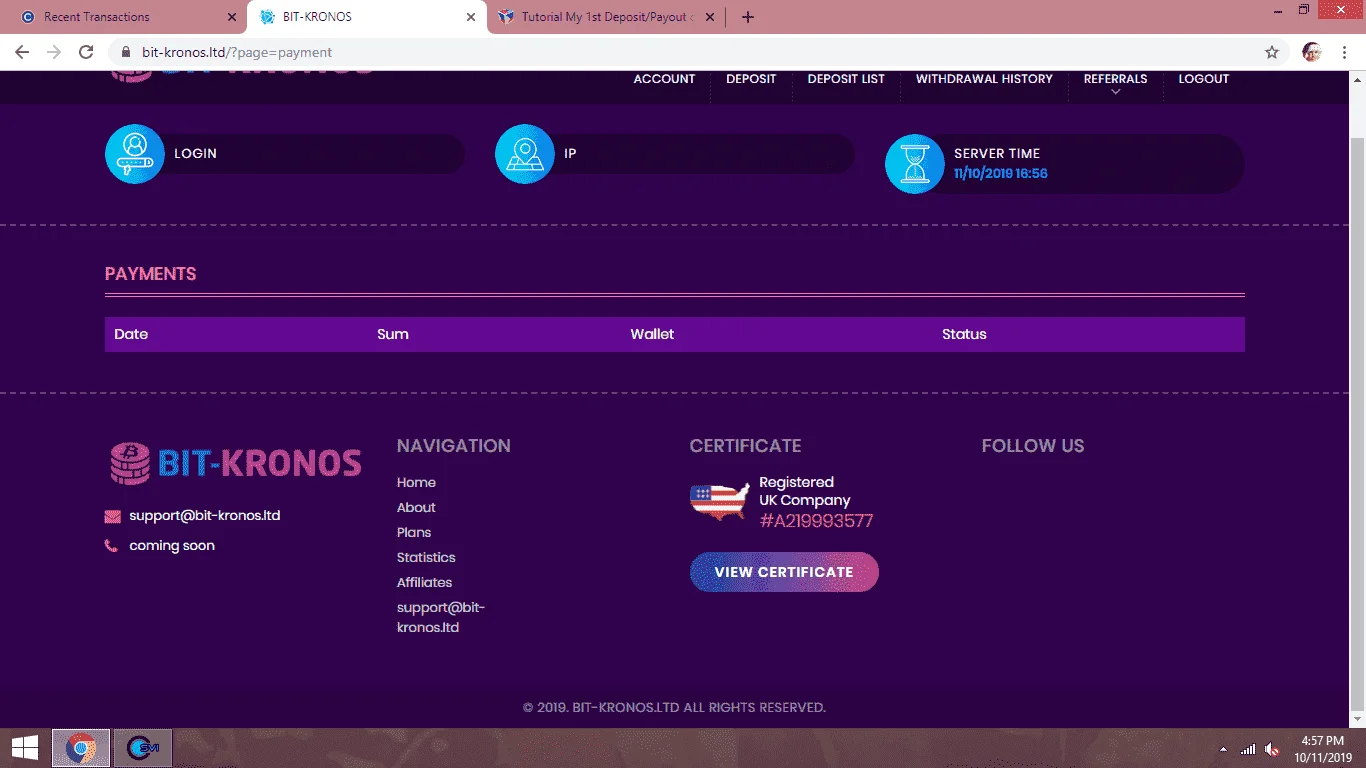Viewport: 1366px width, 768px height.
Task: Reload the Bit-Kronos page
Action: pos(86,52)
